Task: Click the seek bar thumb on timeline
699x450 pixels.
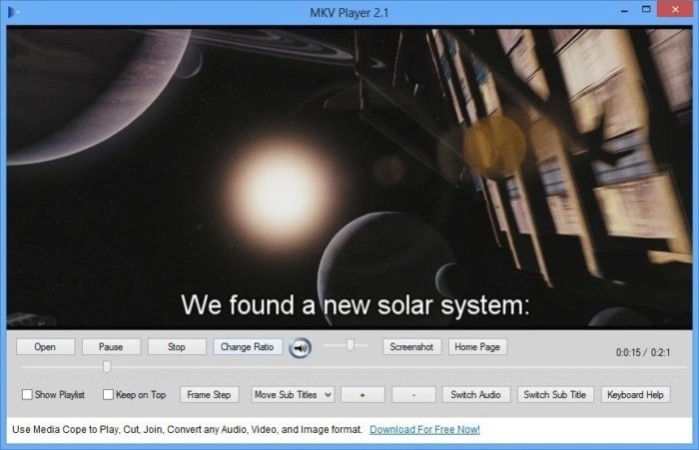Action: tap(107, 367)
